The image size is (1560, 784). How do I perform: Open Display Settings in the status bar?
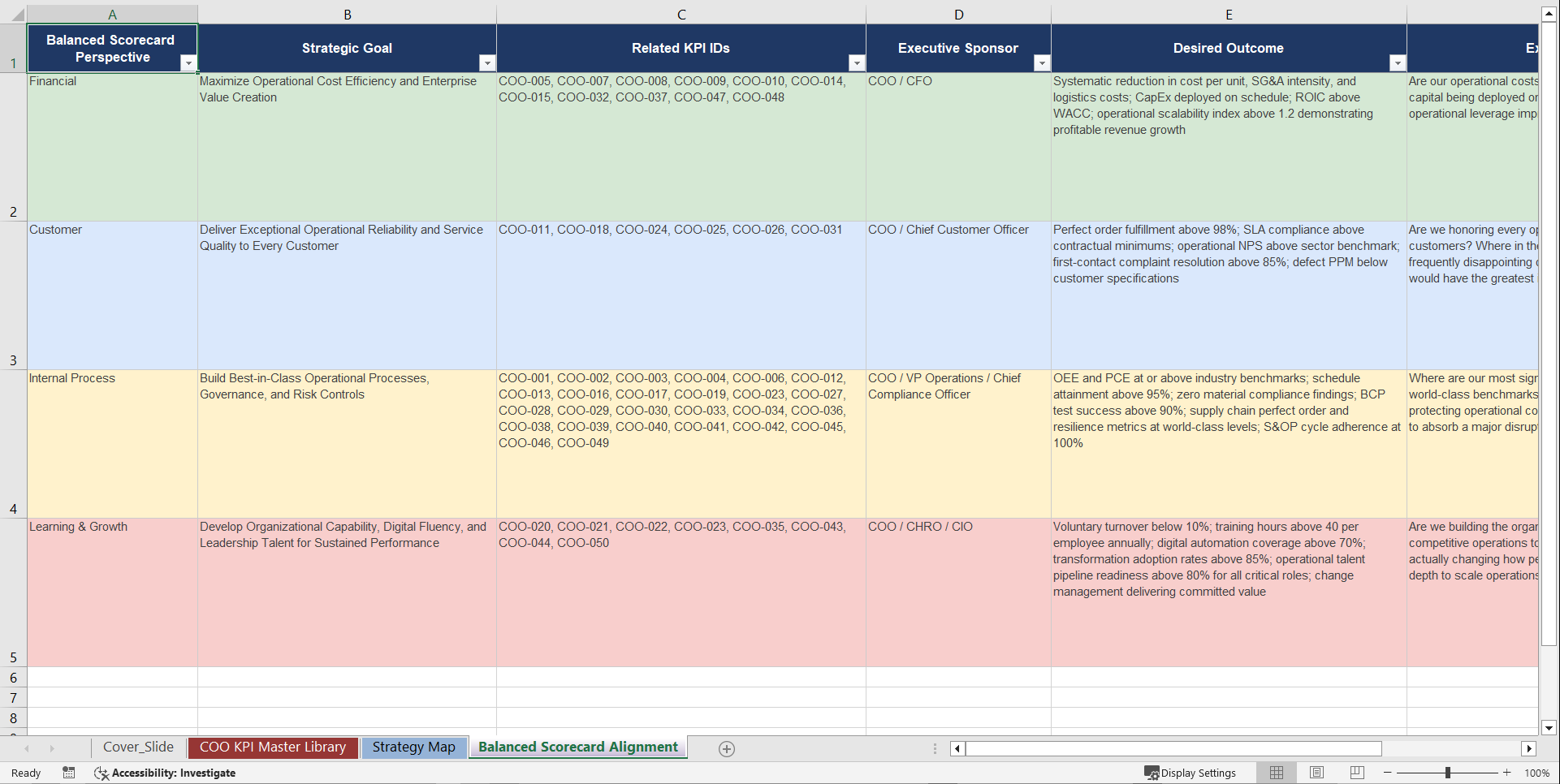click(1191, 773)
